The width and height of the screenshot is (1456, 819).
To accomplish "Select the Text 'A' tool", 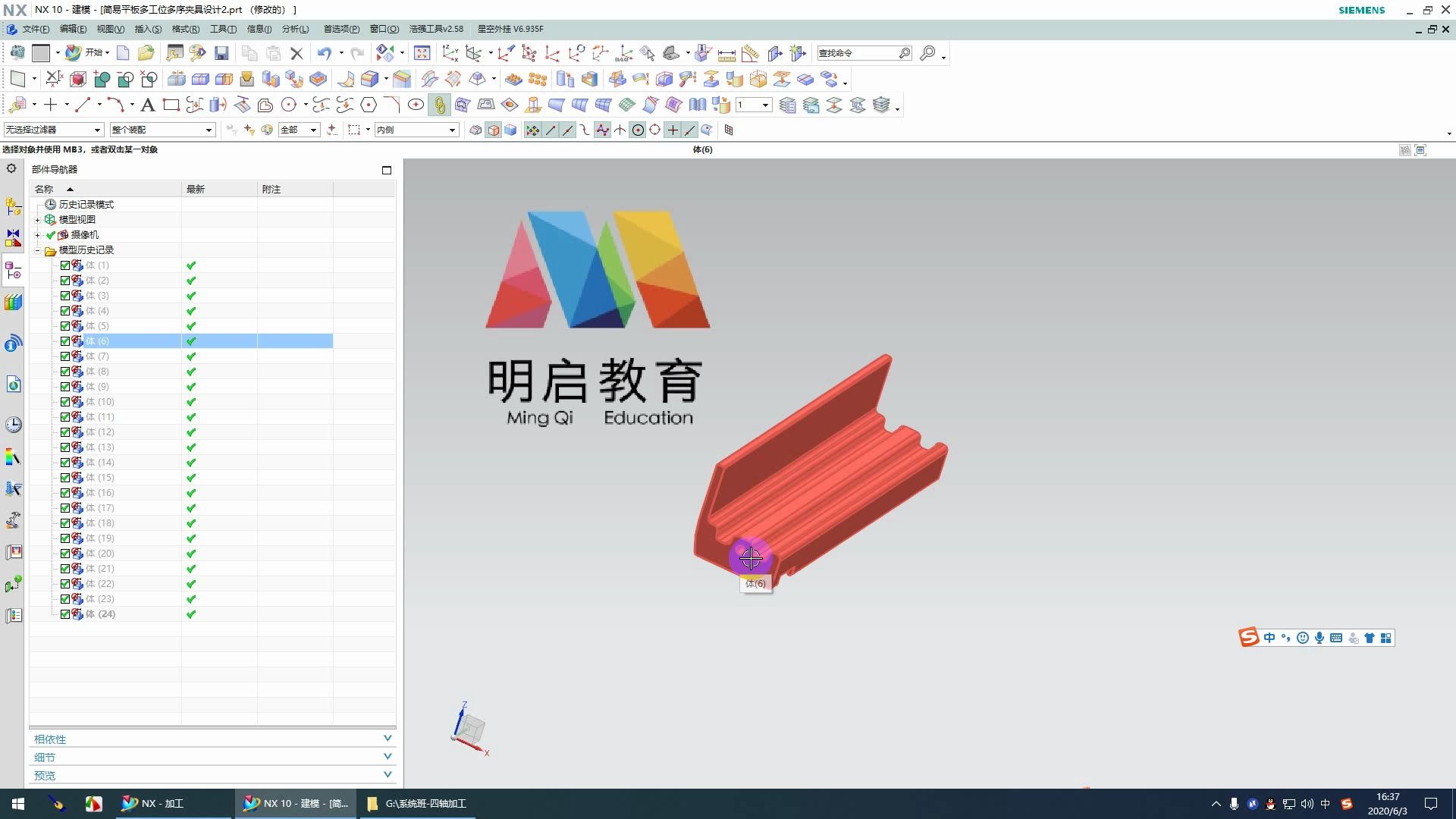I will point(148,105).
